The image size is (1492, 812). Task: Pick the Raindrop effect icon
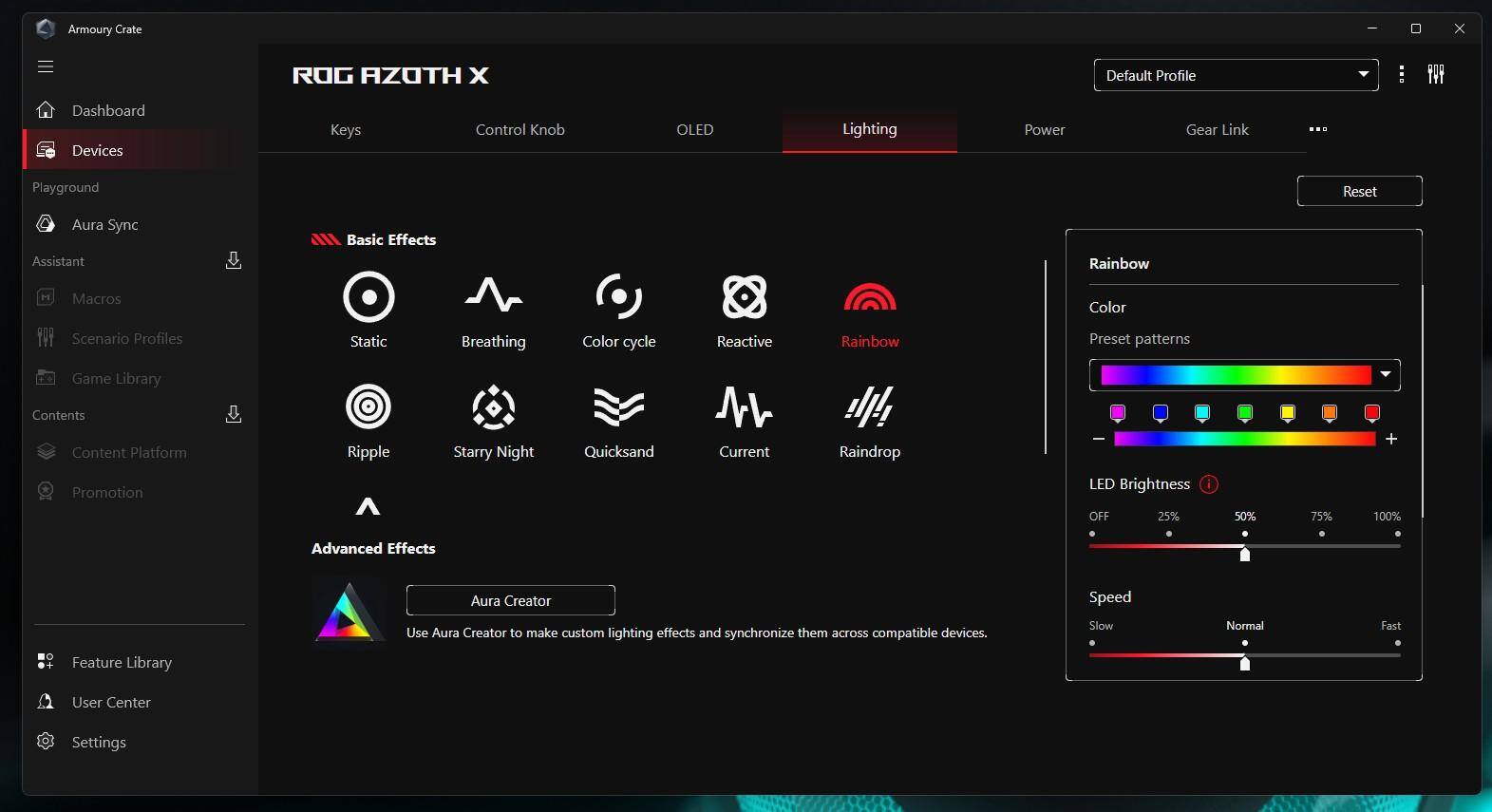869,407
